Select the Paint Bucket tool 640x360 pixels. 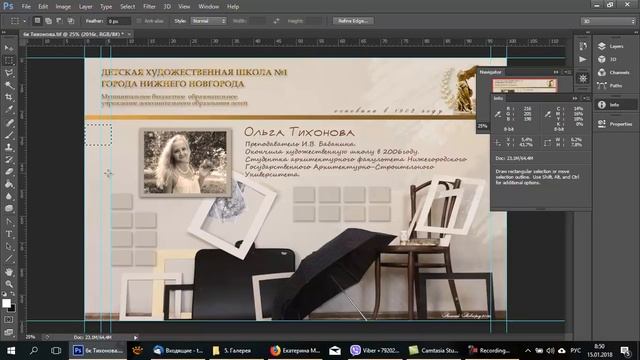click(x=9, y=184)
